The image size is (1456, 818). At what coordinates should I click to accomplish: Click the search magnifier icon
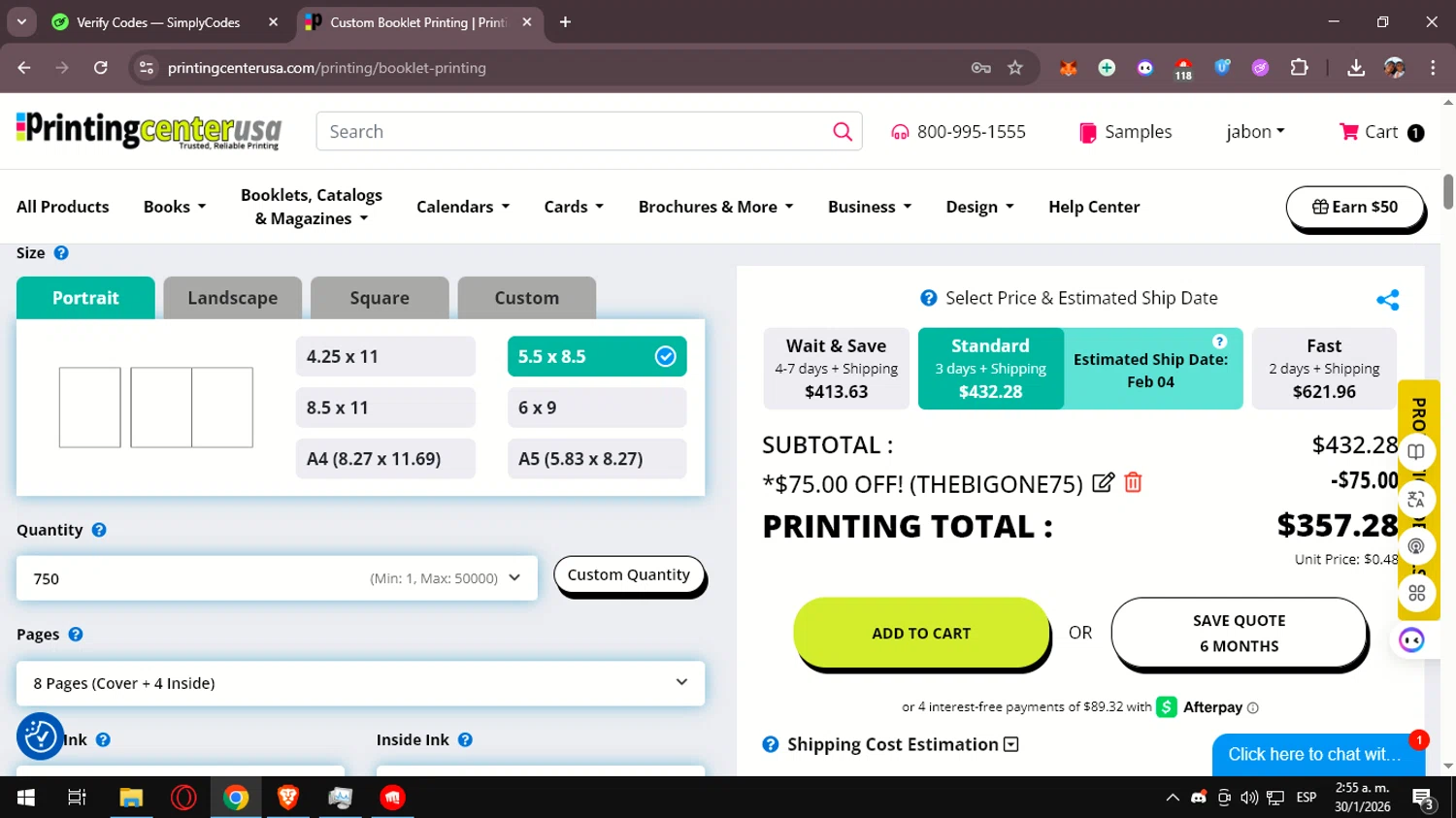tap(843, 131)
